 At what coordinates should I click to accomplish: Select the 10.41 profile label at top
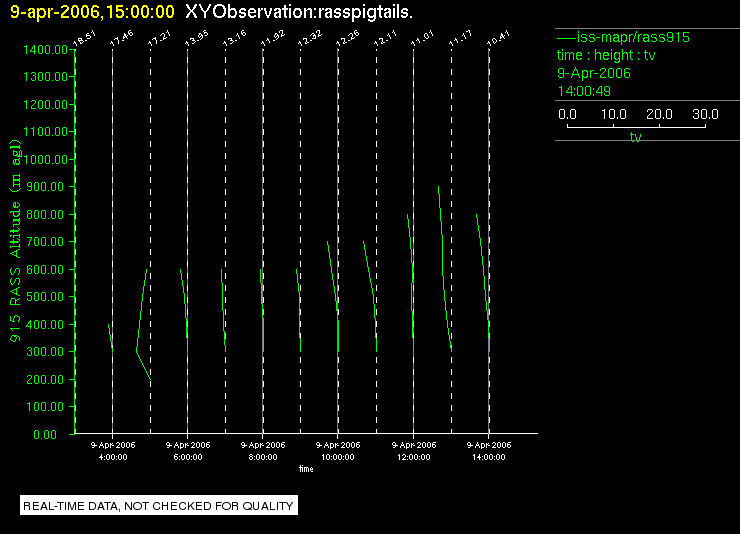pyautogui.click(x=498, y=39)
